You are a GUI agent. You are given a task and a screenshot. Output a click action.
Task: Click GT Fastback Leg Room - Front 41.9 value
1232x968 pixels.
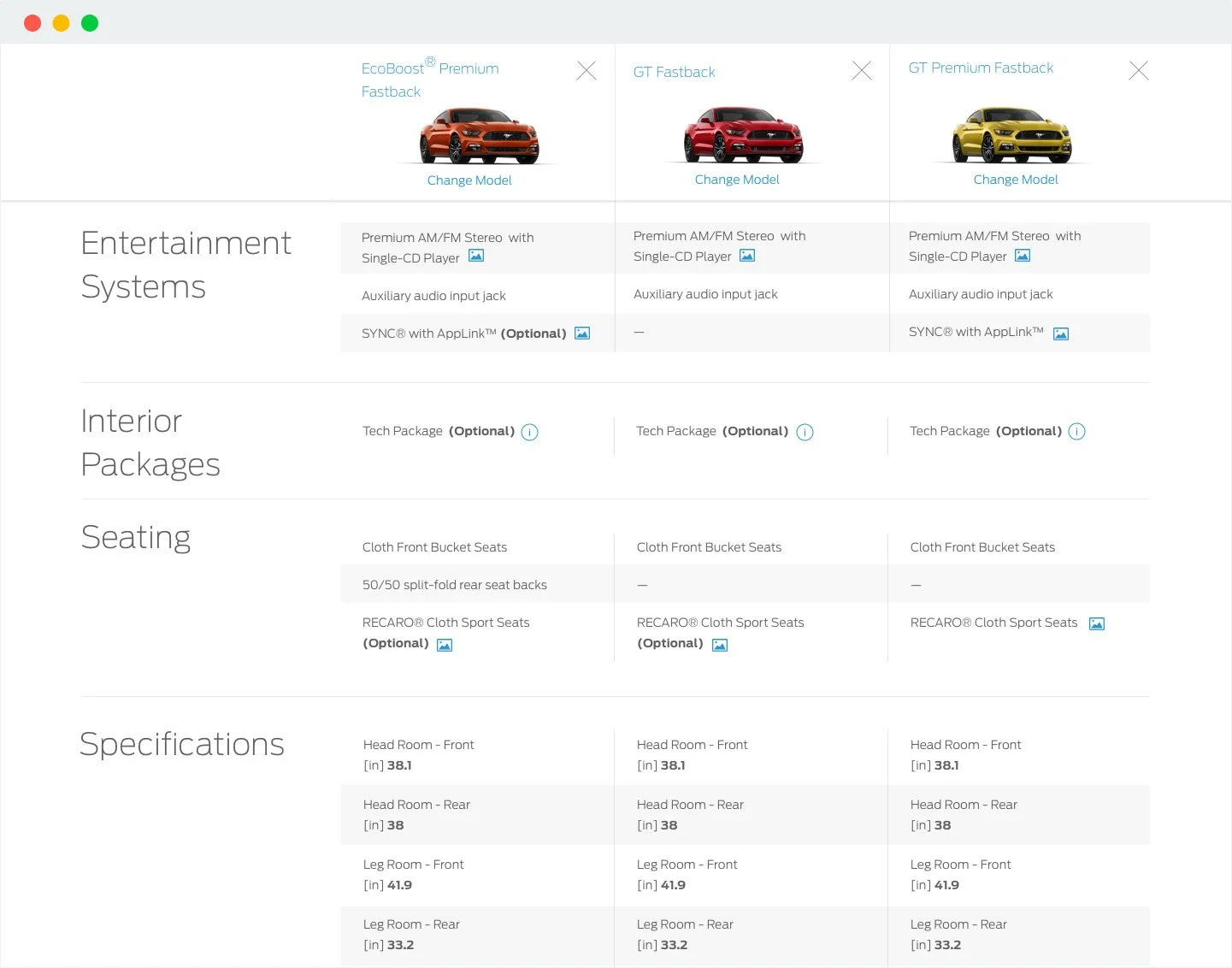click(x=673, y=885)
